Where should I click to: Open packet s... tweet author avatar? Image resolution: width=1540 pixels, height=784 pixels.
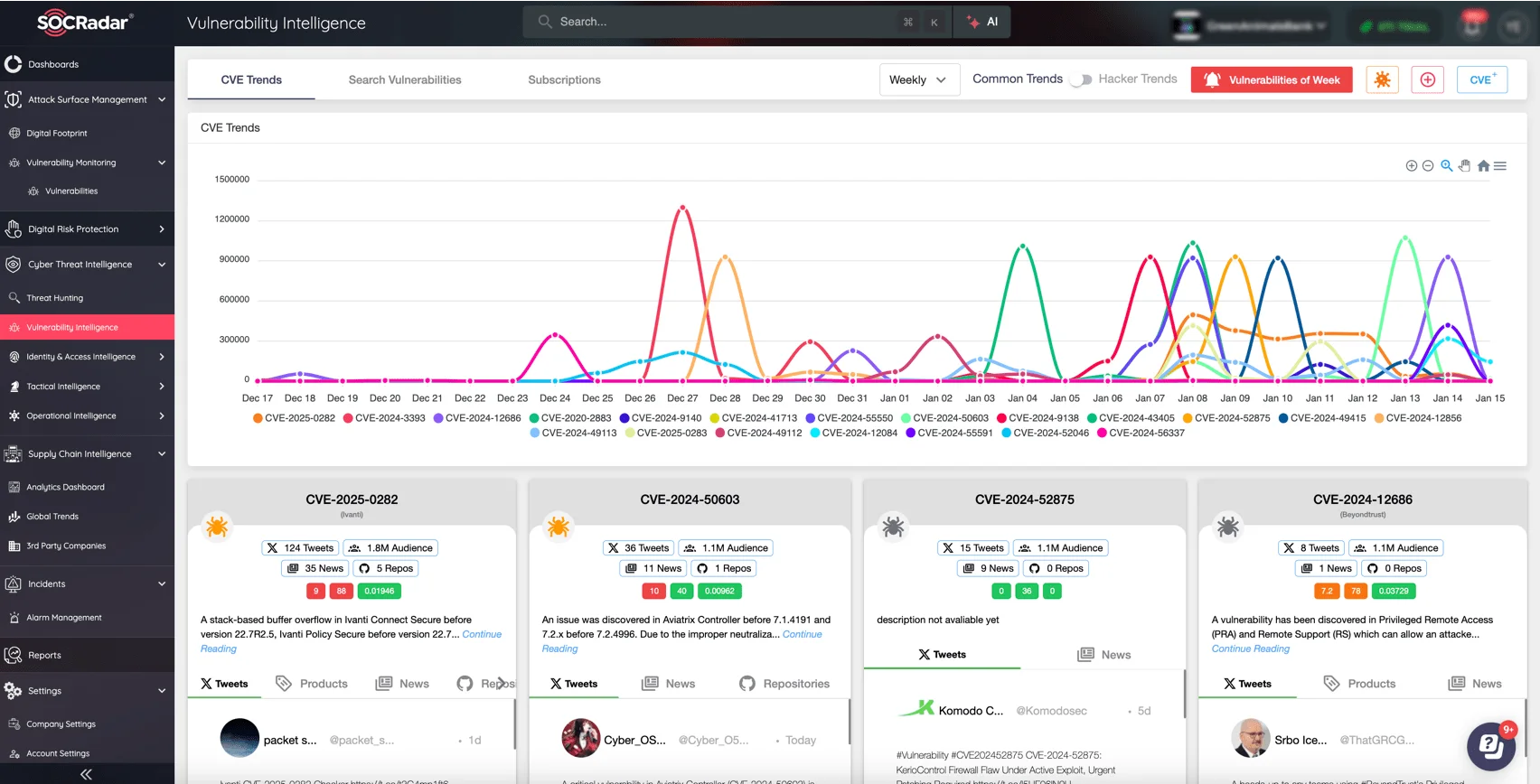coord(239,738)
